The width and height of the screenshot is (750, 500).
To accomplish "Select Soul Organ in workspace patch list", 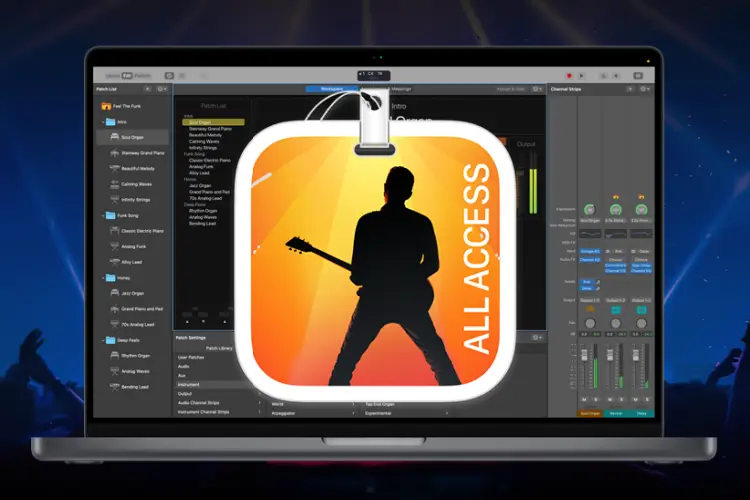I will coord(213,122).
